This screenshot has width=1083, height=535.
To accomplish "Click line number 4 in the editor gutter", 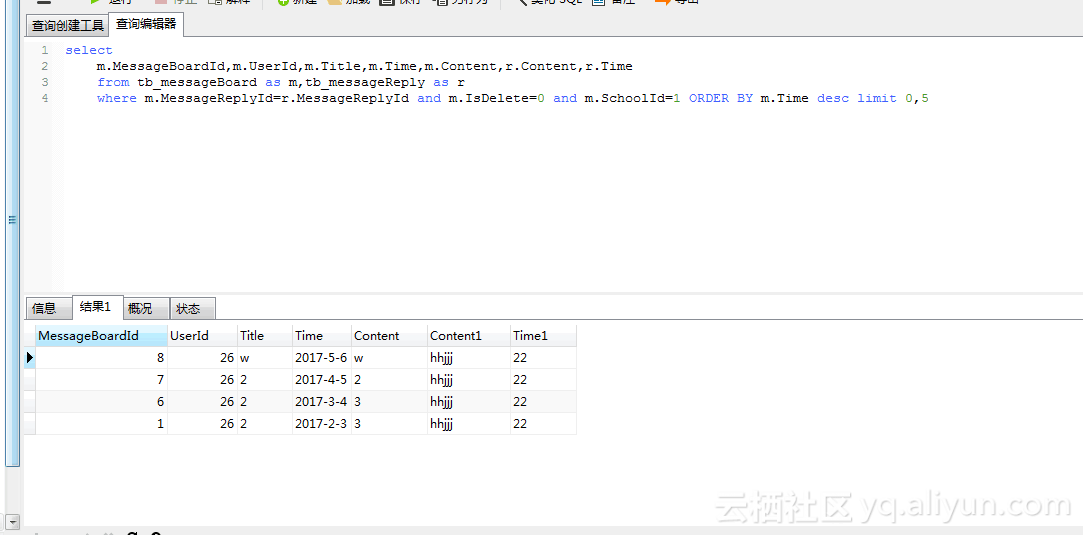I will [x=44, y=98].
